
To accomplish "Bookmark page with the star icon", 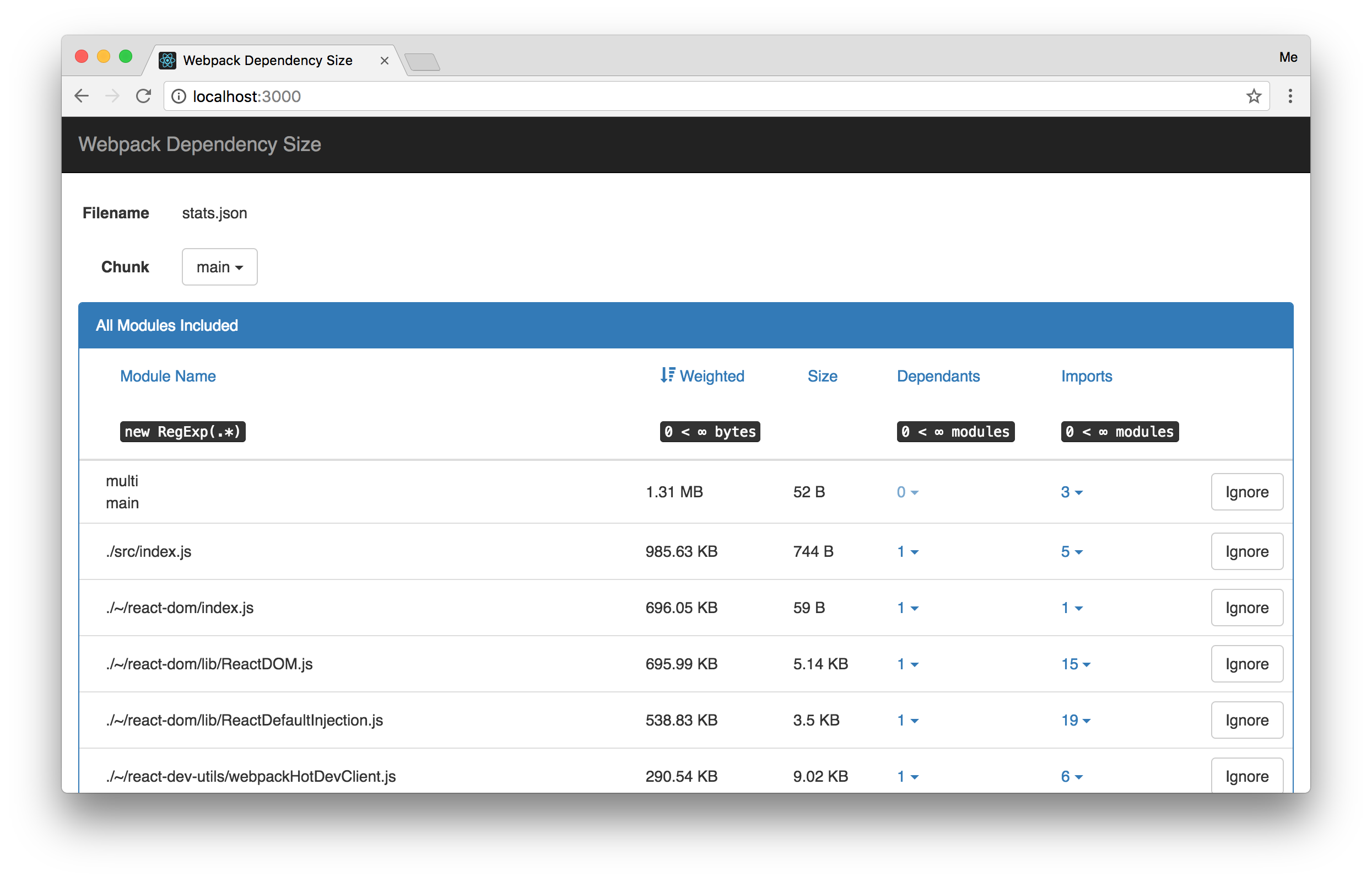I will pyautogui.click(x=1254, y=96).
